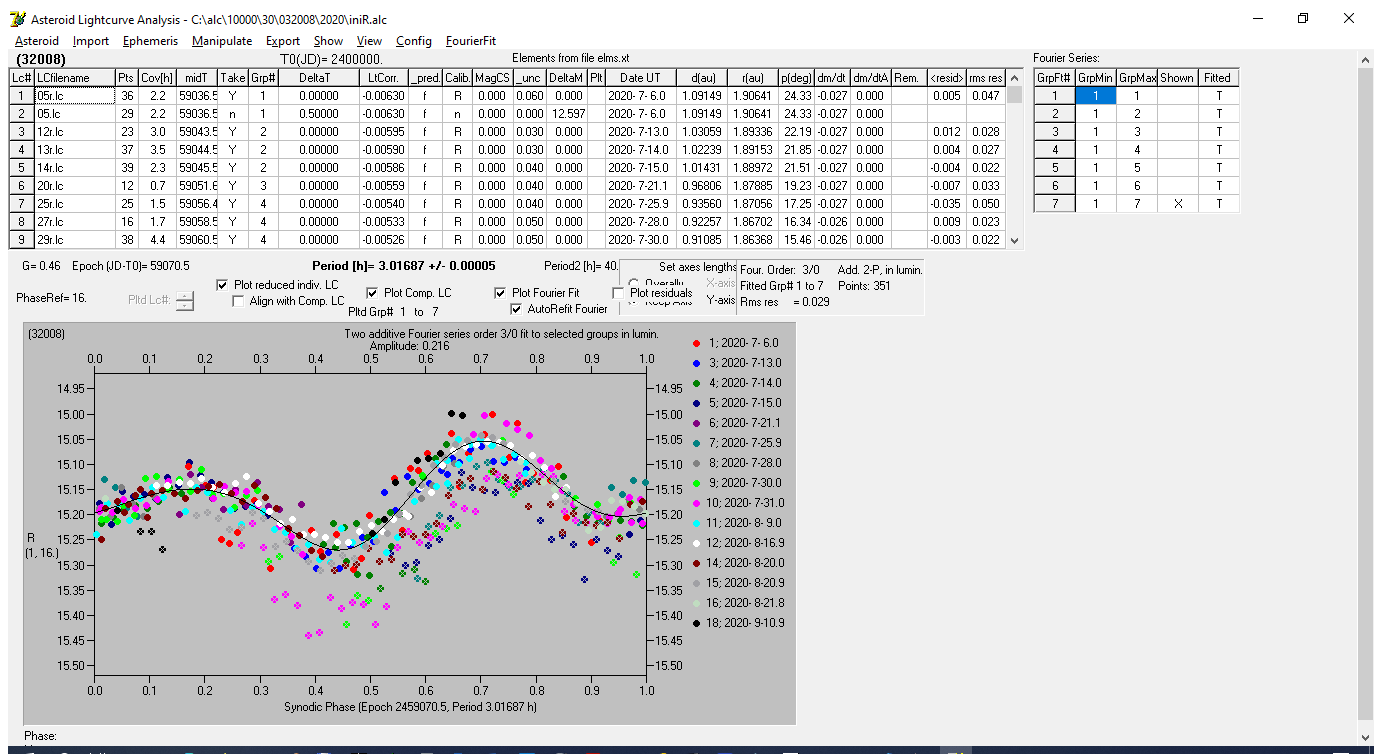Viewport: 1382px width, 754px height.
Task: Click the Pltd Lc# stepper control
Action: click(185, 300)
